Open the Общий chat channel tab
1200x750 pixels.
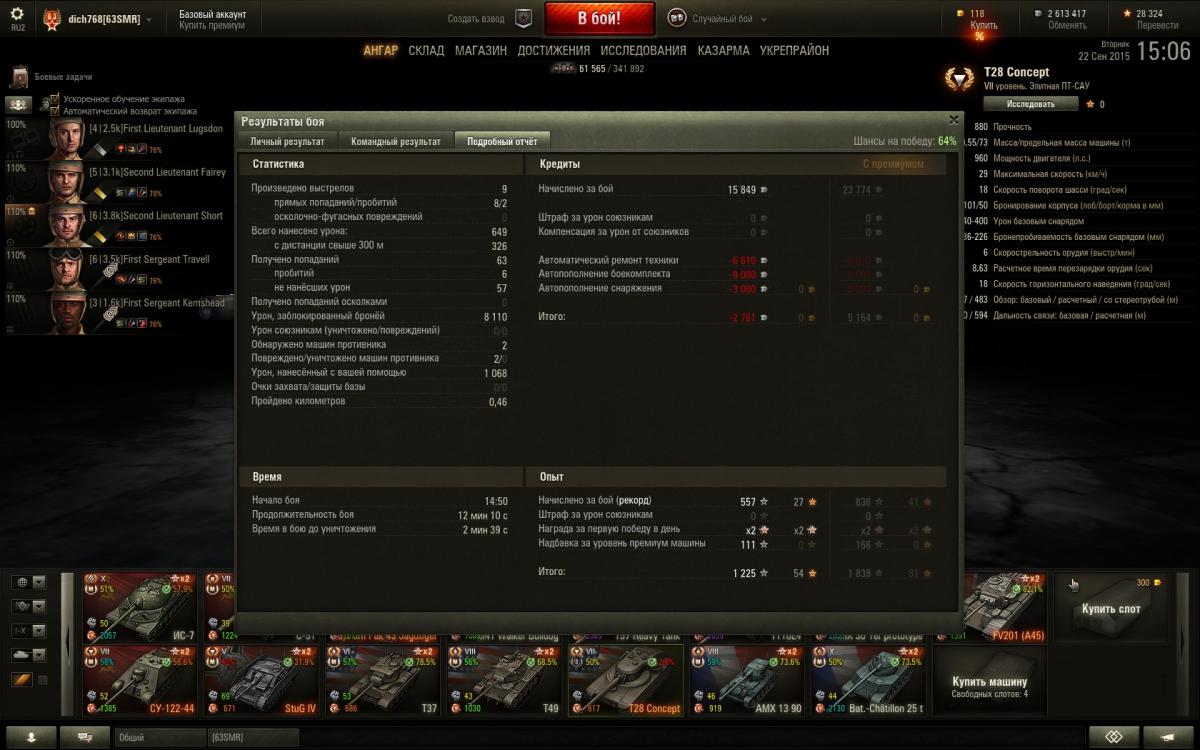pyautogui.click(x=160, y=737)
